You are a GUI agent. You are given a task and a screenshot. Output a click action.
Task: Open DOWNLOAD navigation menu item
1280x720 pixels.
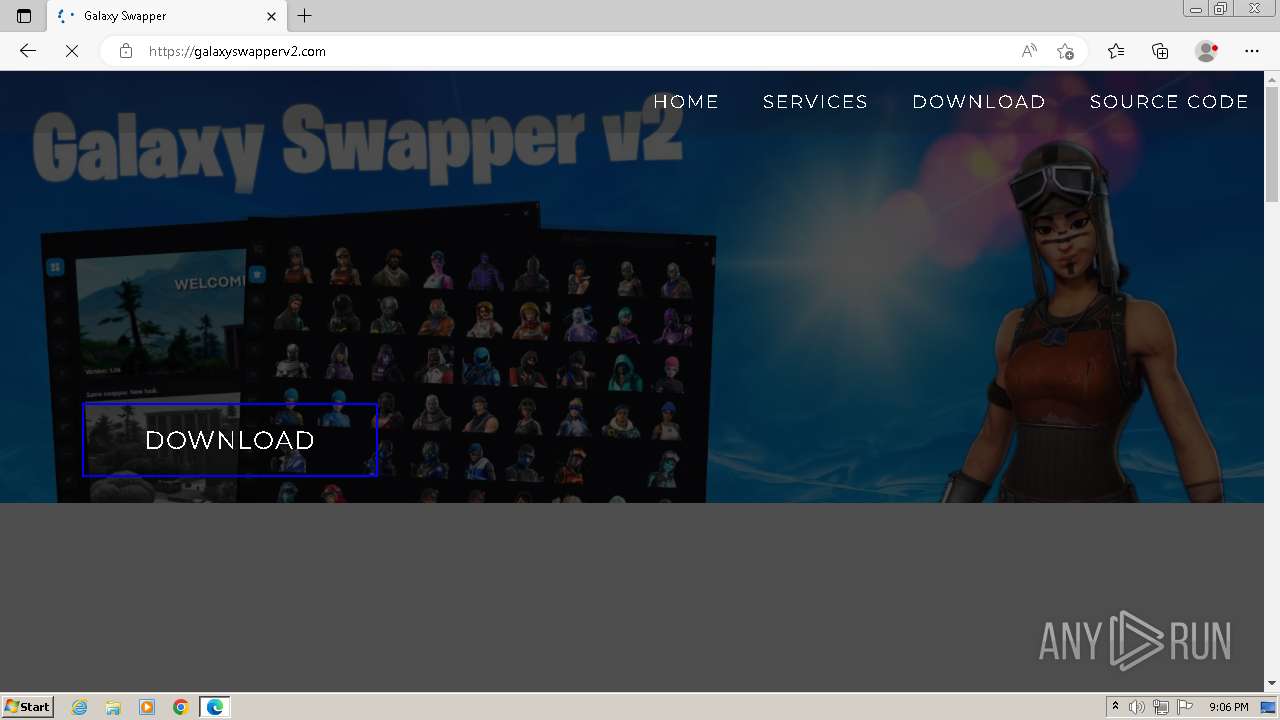click(979, 102)
